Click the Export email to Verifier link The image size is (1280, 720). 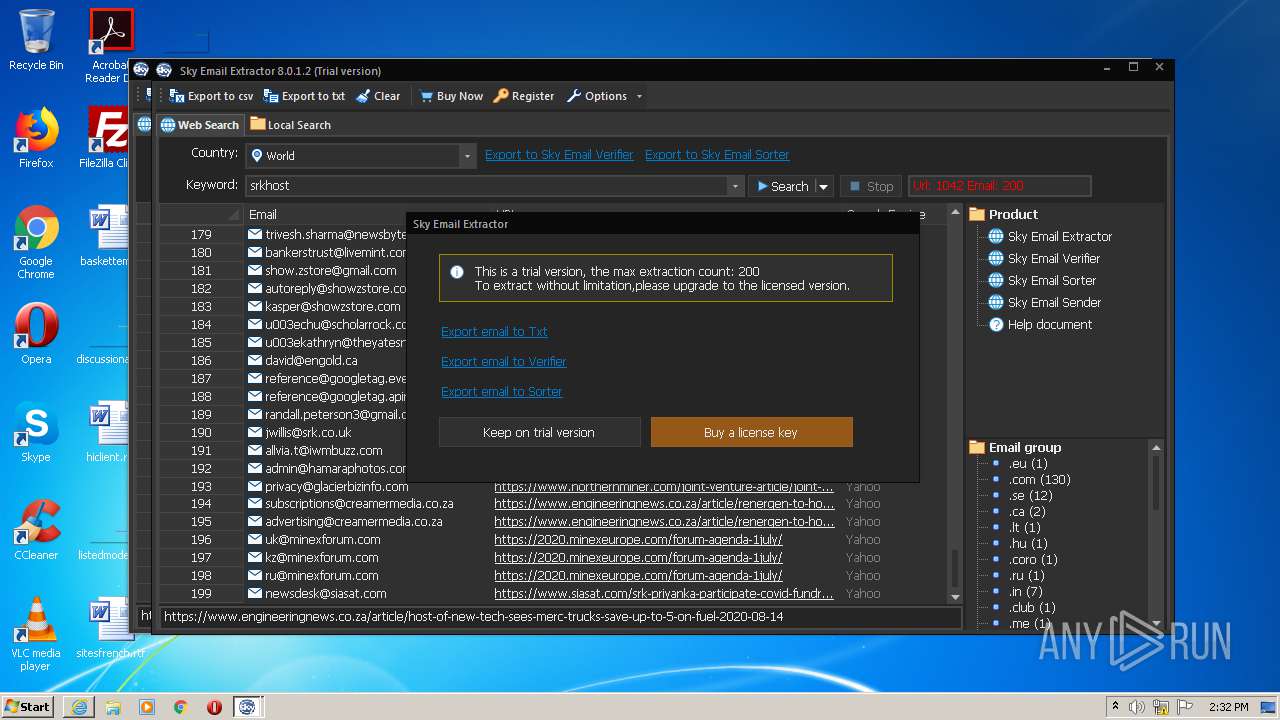504,362
